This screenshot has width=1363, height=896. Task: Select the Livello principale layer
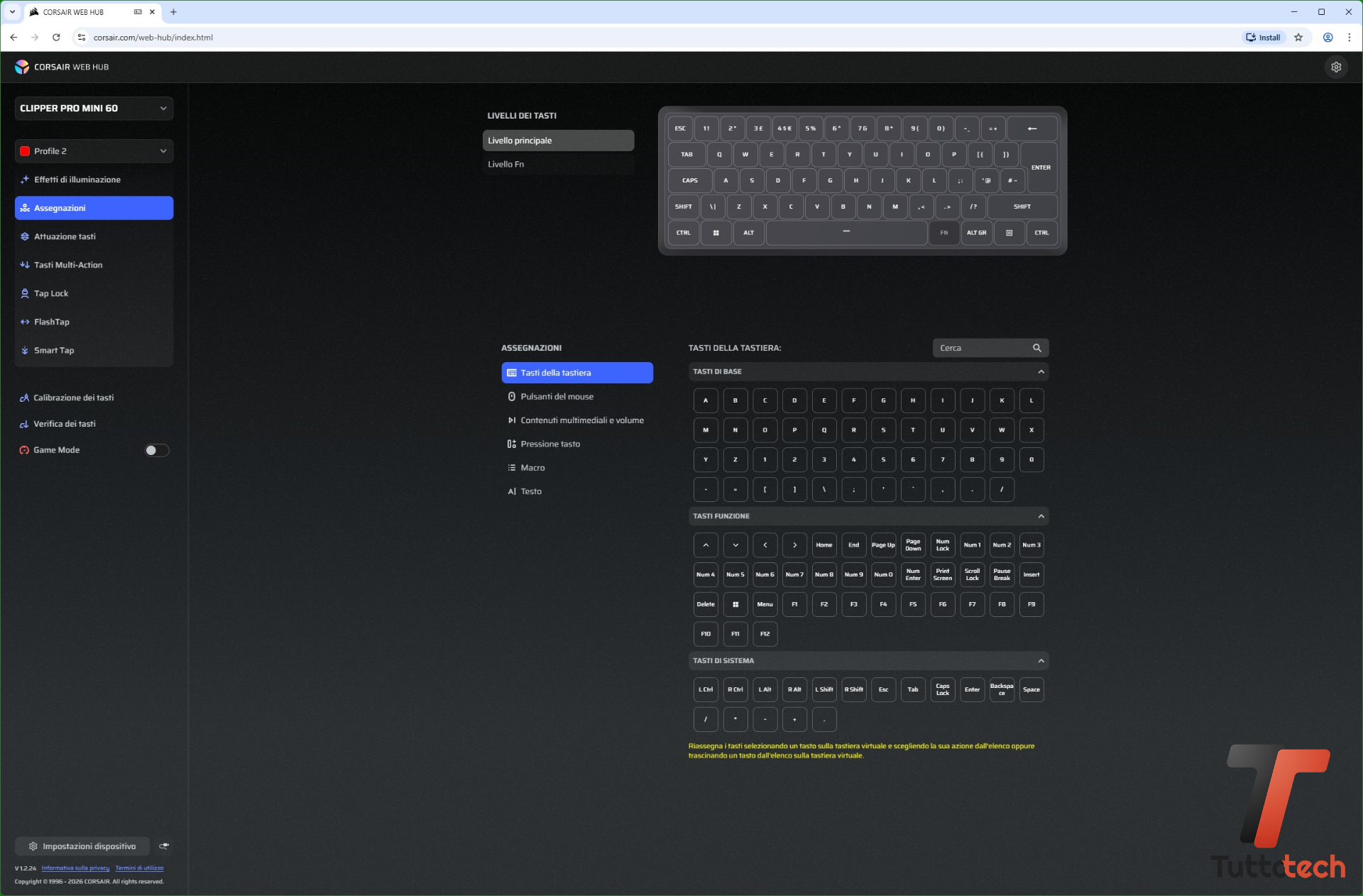point(558,141)
